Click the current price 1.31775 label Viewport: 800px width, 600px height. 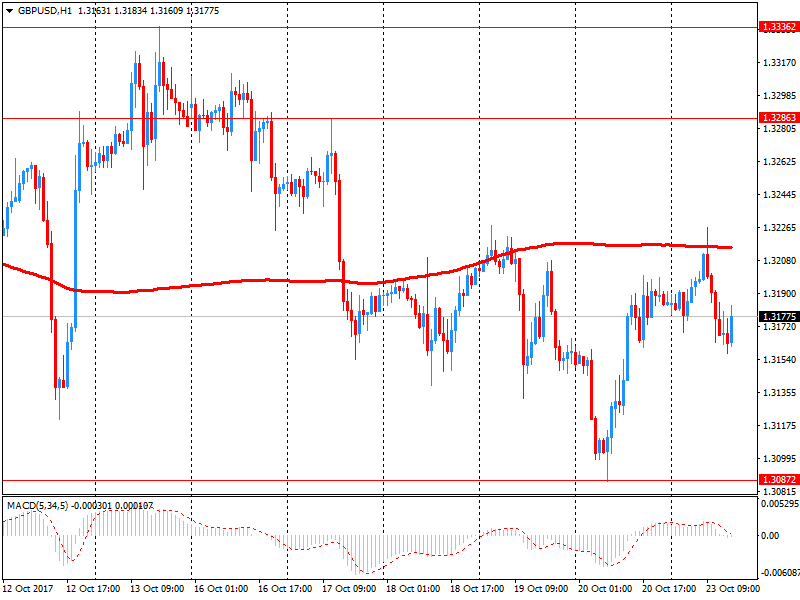[x=779, y=317]
